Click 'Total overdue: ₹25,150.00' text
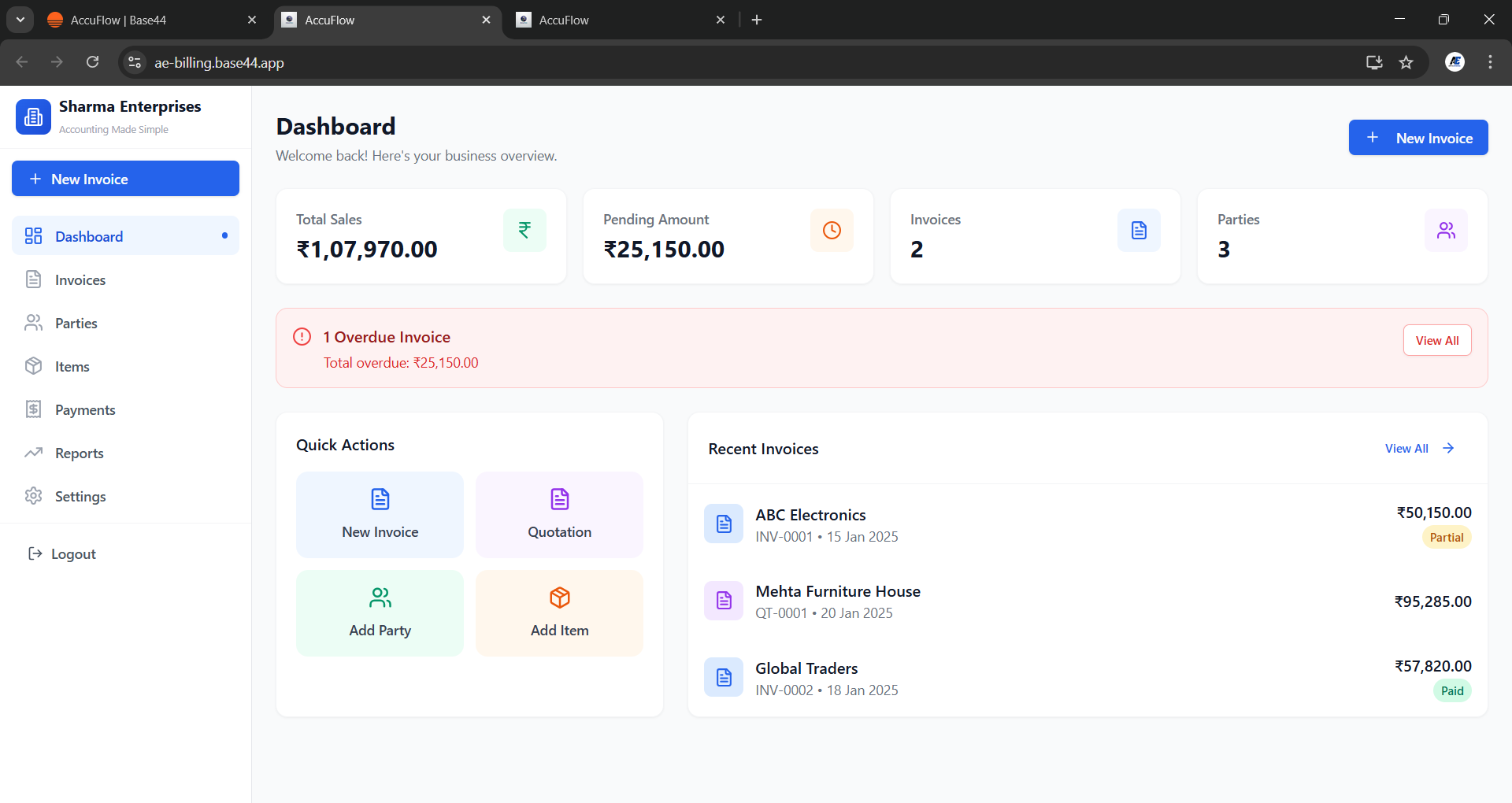This screenshot has width=1512, height=803. [x=401, y=363]
